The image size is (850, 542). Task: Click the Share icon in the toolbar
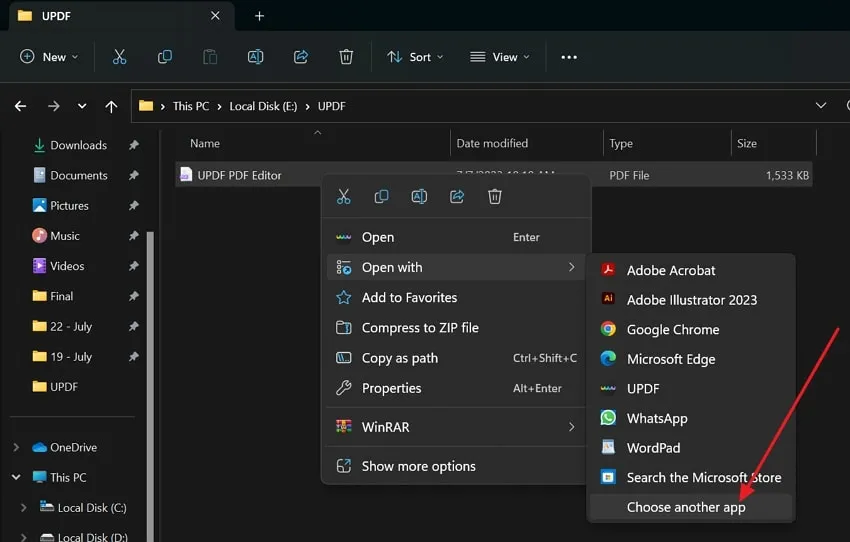point(301,57)
